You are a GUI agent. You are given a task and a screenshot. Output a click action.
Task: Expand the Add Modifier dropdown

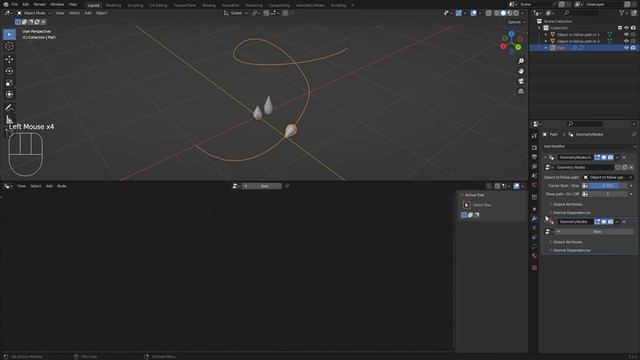(x=589, y=146)
